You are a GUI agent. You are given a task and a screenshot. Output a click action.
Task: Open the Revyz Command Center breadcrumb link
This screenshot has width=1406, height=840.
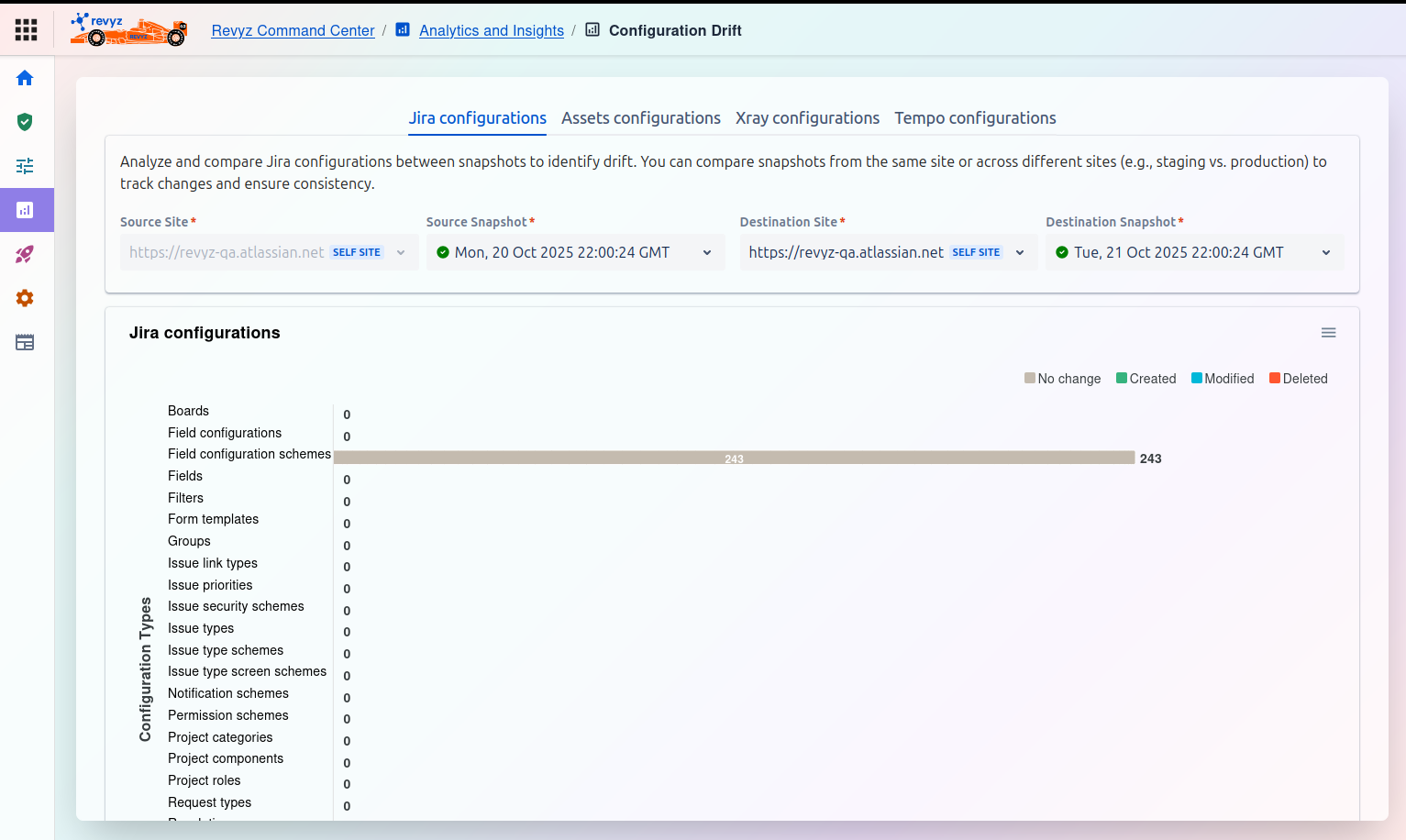[293, 30]
